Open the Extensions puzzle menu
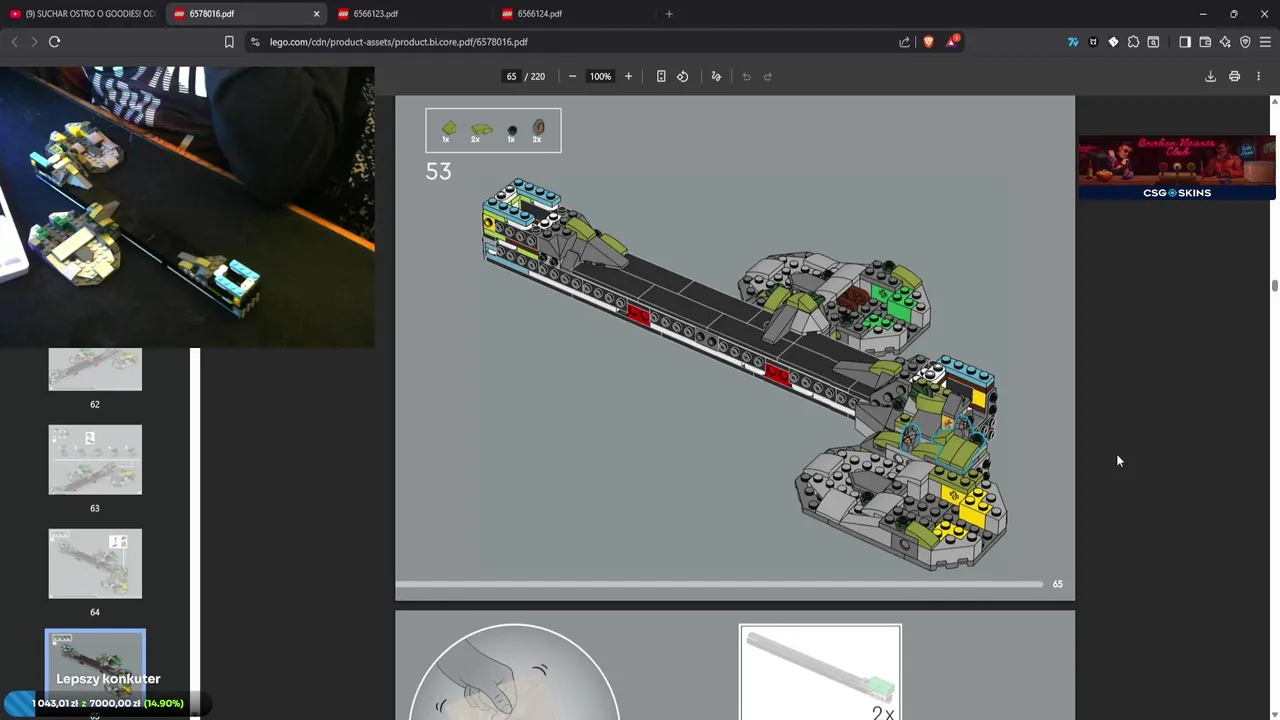Viewport: 1280px width, 720px height. pyautogui.click(x=1133, y=42)
